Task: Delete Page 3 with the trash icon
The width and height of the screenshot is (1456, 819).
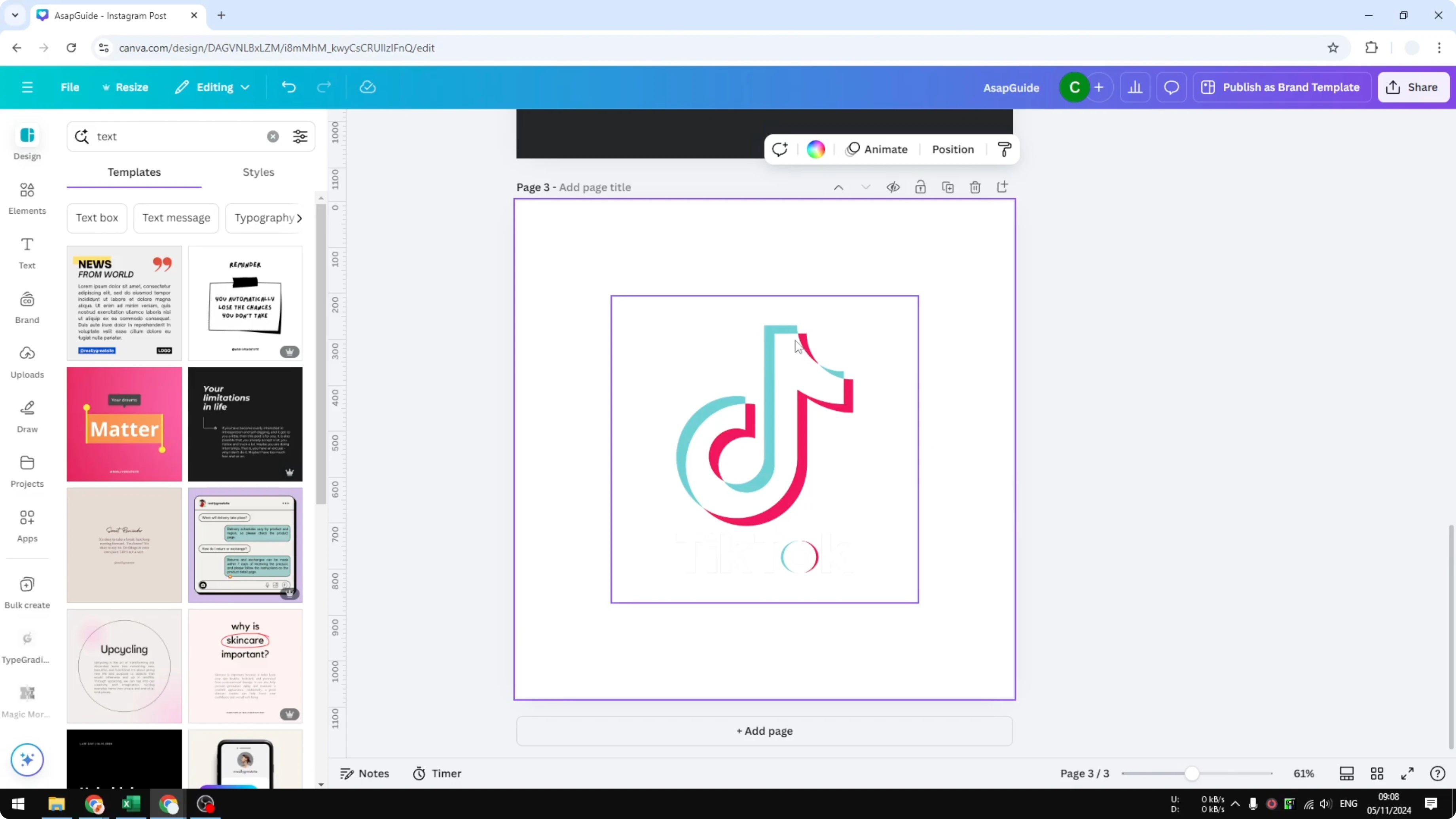Action: click(975, 186)
